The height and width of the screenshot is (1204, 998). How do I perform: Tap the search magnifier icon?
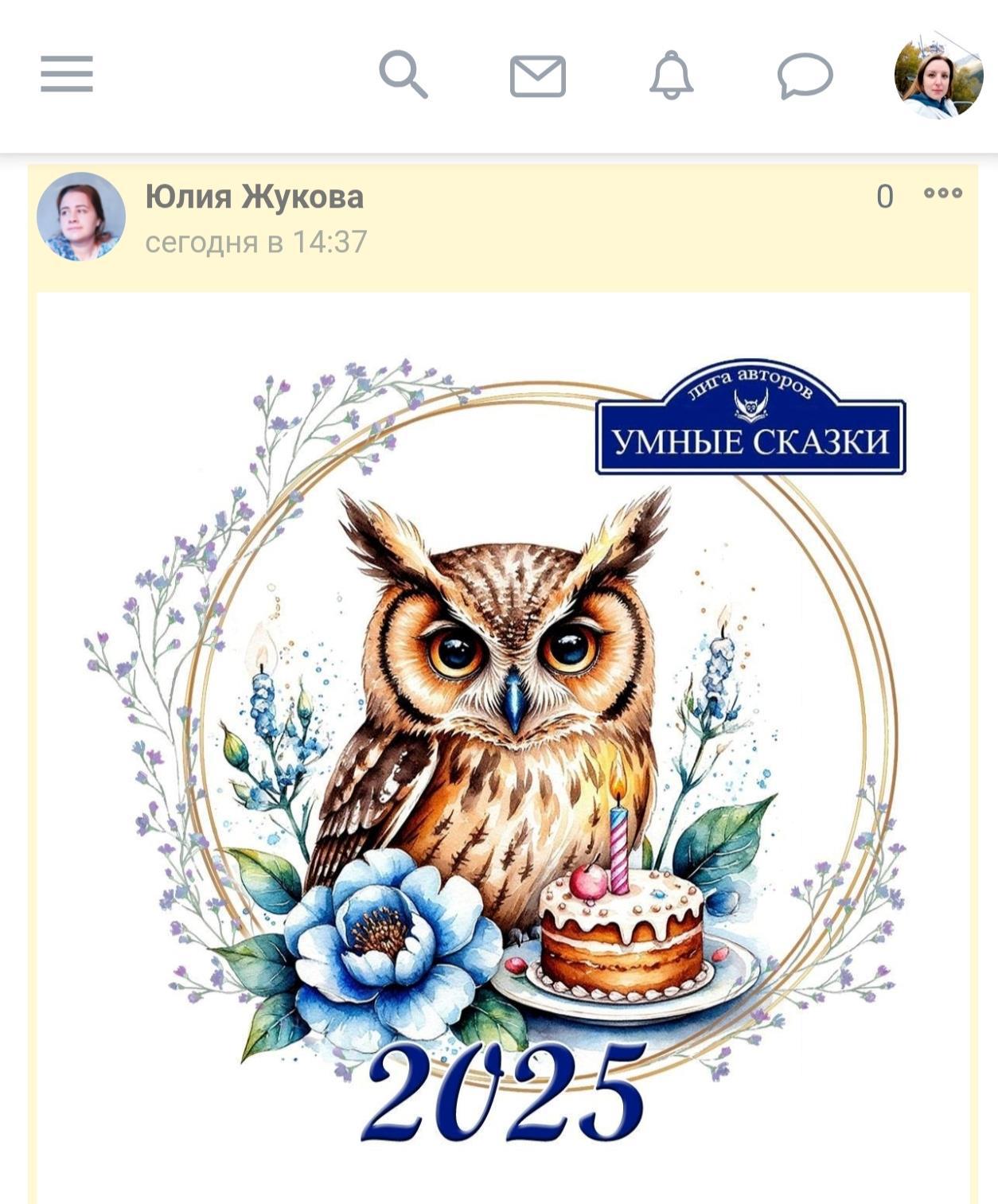(403, 75)
